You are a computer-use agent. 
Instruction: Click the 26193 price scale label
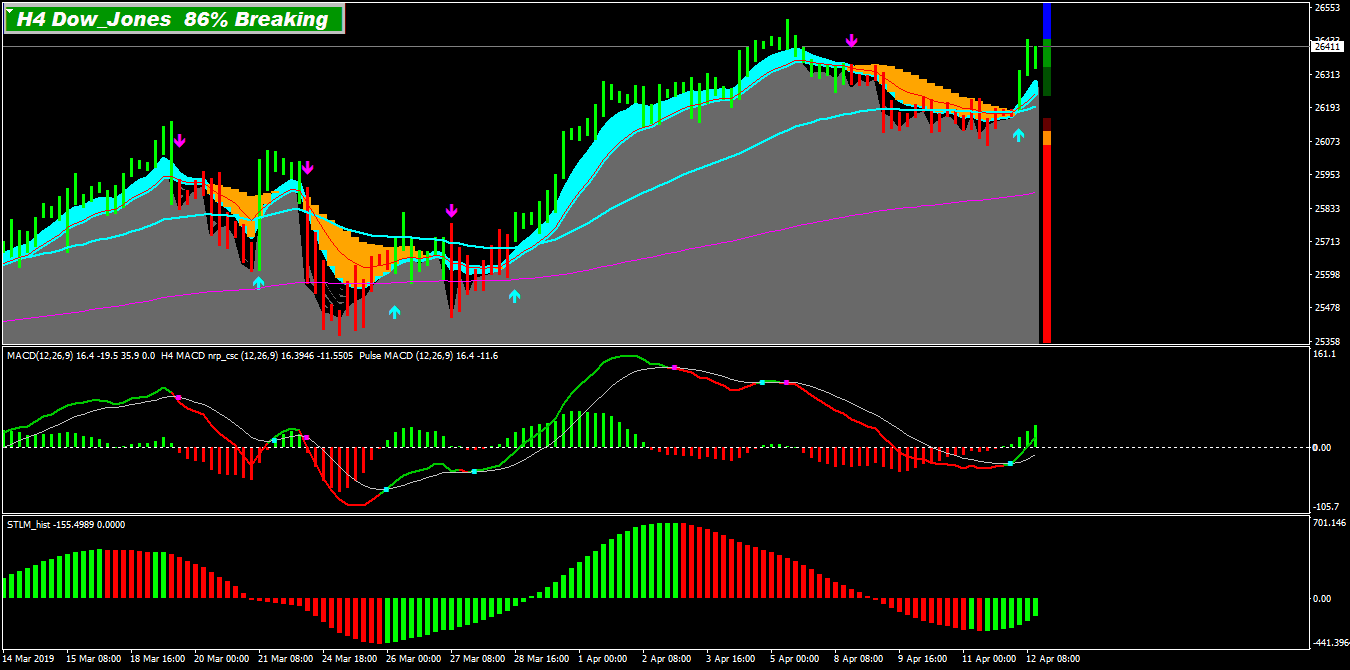pos(1327,108)
